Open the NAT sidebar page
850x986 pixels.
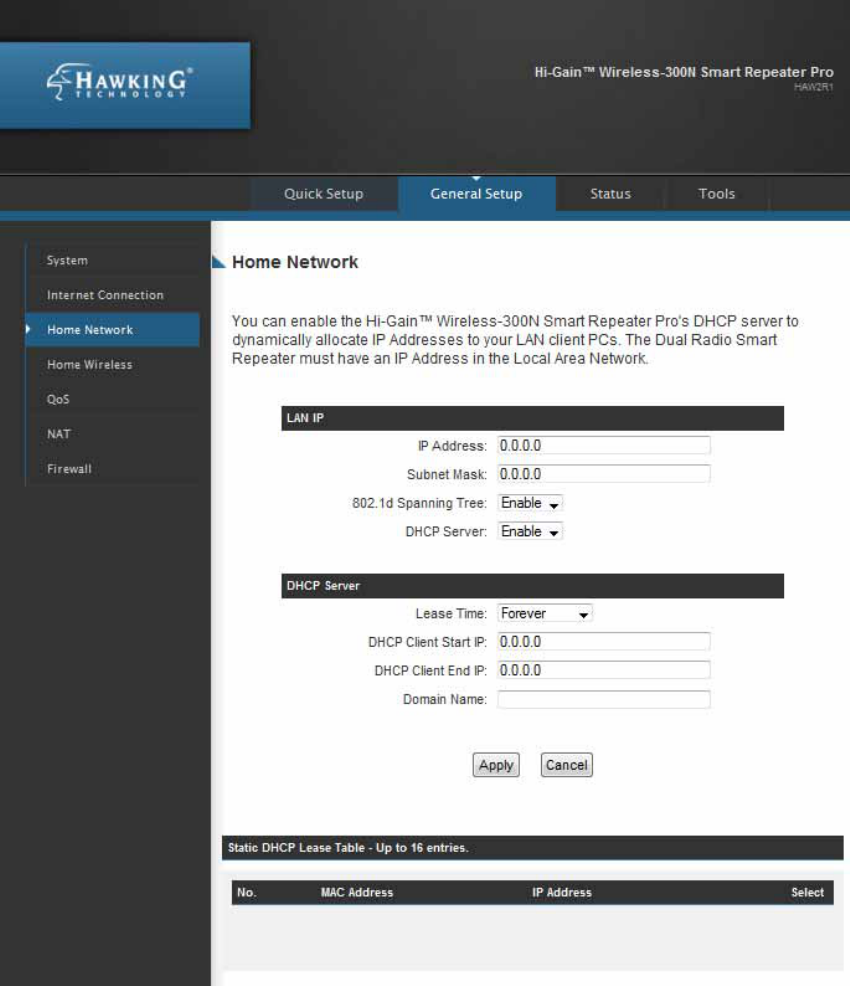(x=113, y=434)
